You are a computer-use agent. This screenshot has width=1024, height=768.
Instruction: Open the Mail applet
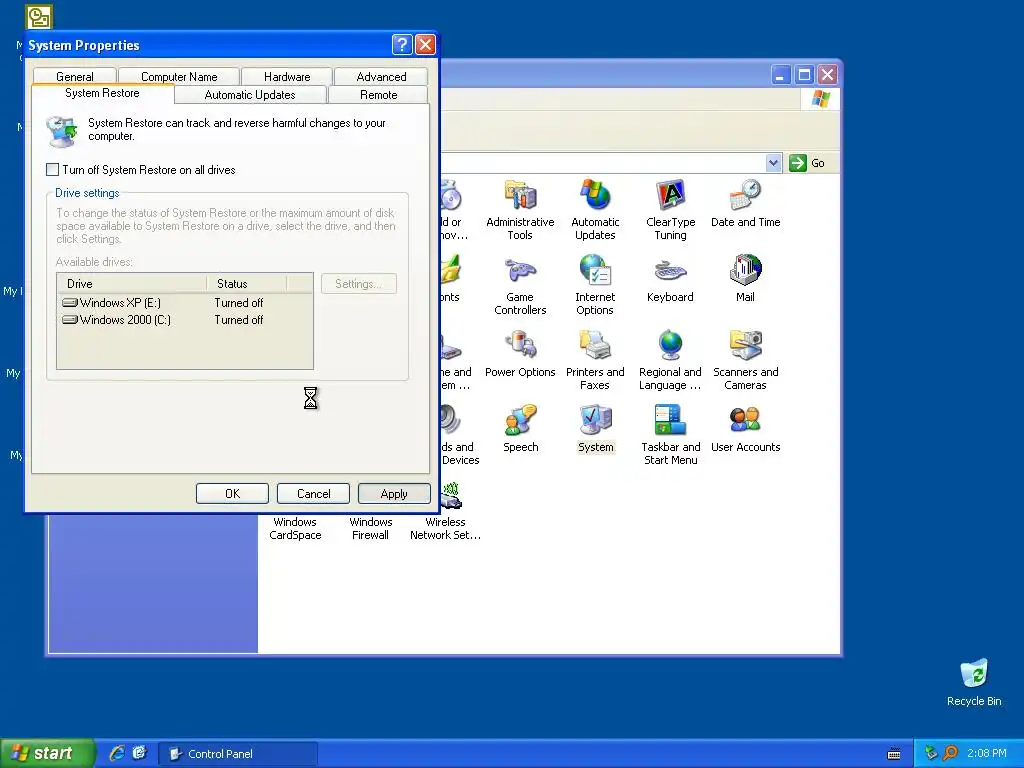tap(745, 279)
